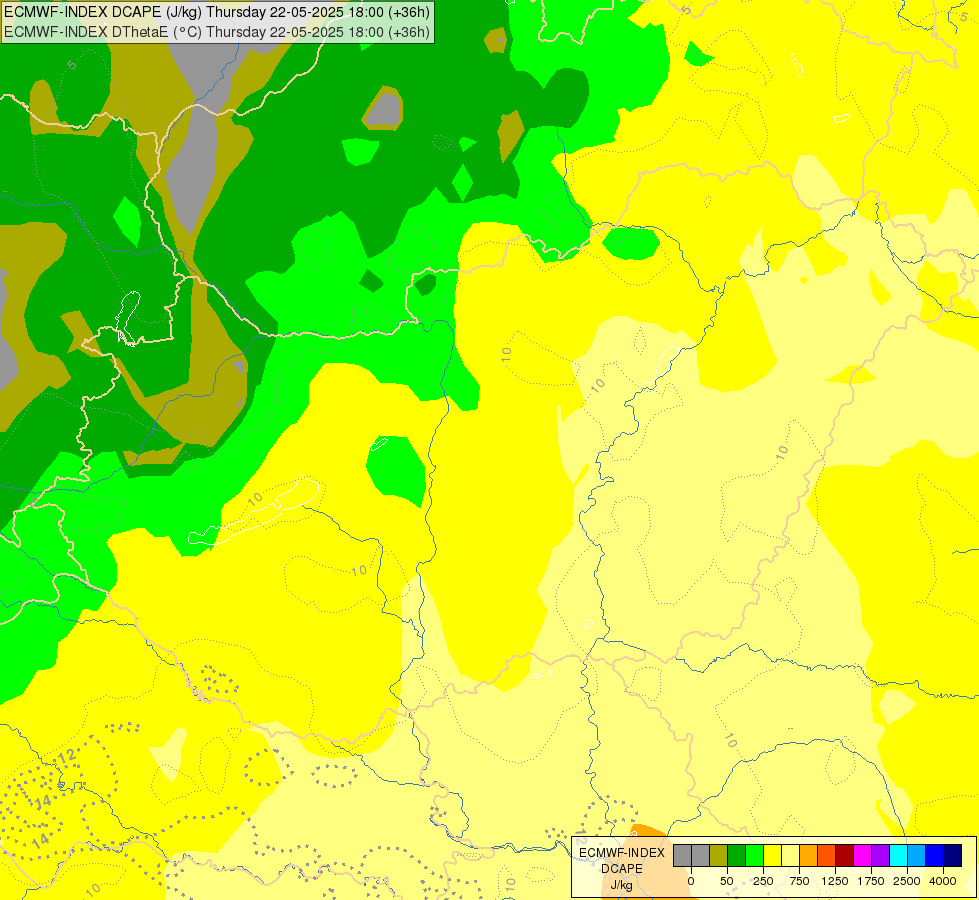Click the gray swatch right of the 0 tick
The height and width of the screenshot is (900, 979).
pyautogui.click(x=701, y=856)
